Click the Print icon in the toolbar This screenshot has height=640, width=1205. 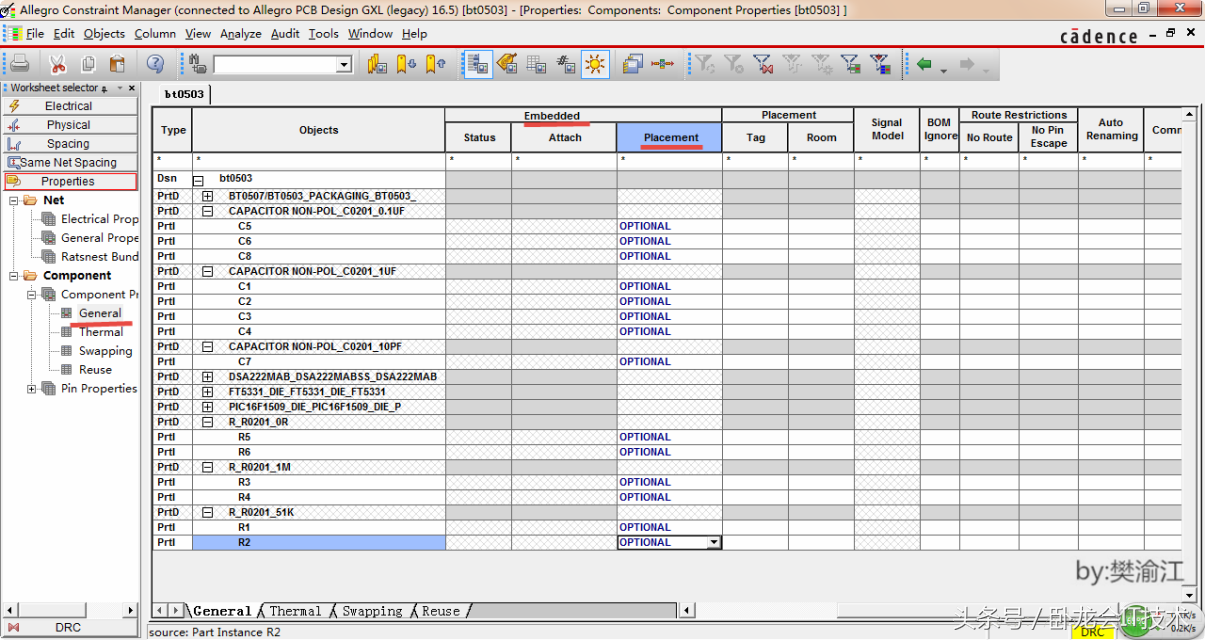point(19,64)
